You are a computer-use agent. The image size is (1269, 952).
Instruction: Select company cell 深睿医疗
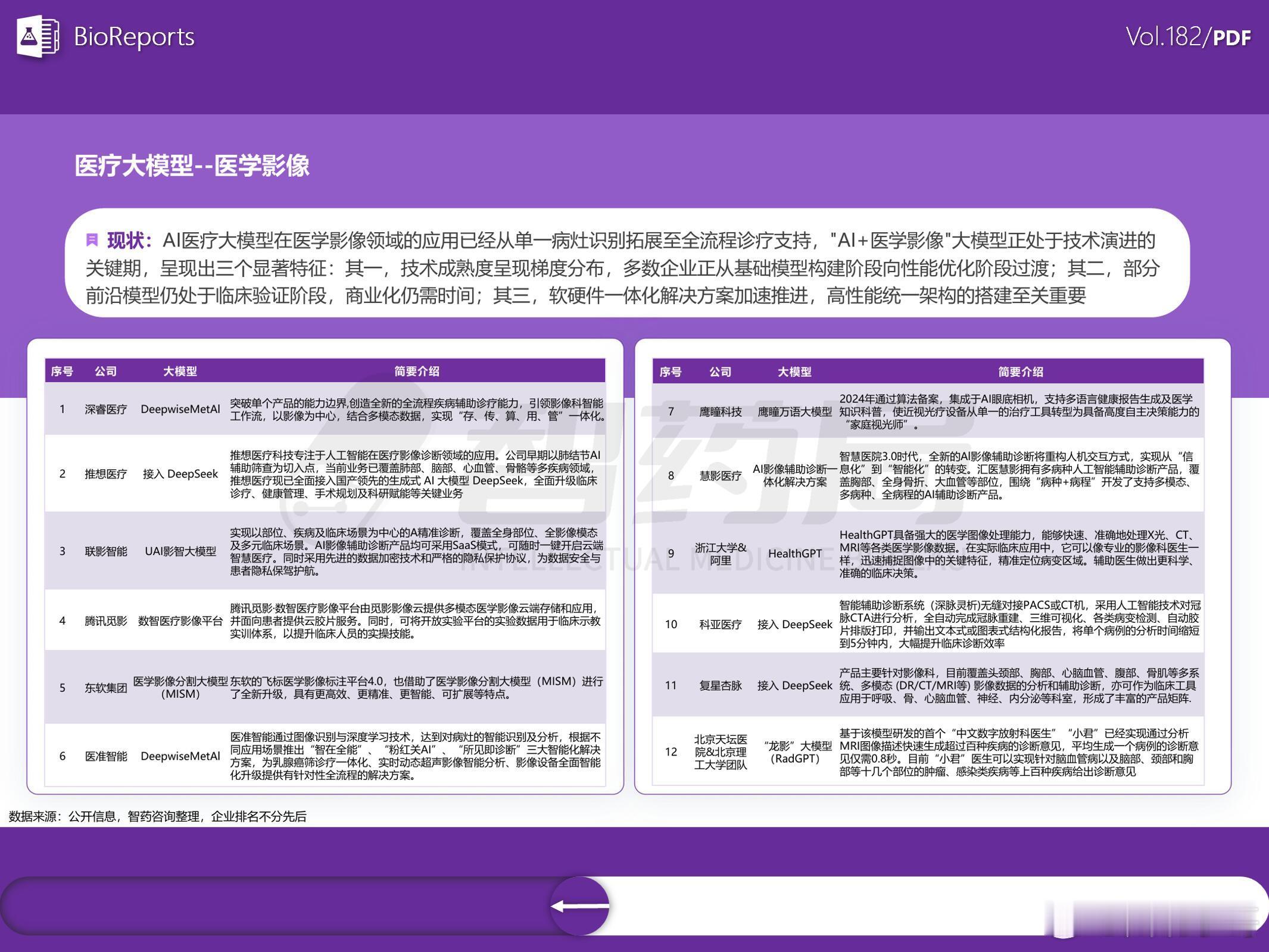tap(105, 410)
